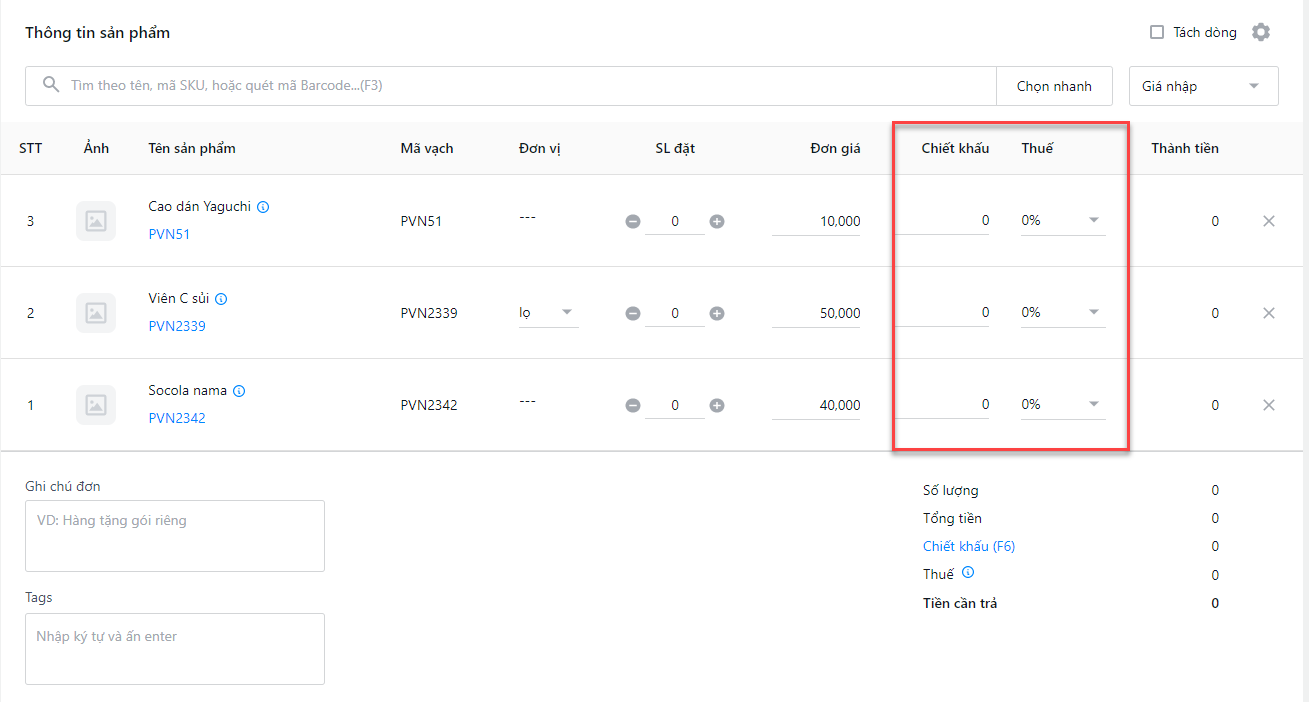
Task: Increase quantity for Socola nama
Action: 717,405
